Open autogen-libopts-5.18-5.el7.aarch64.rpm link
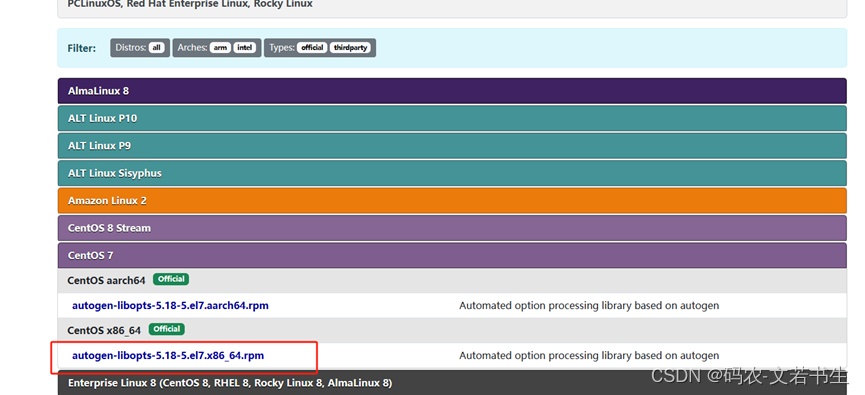The height and width of the screenshot is (395, 865). click(170, 306)
